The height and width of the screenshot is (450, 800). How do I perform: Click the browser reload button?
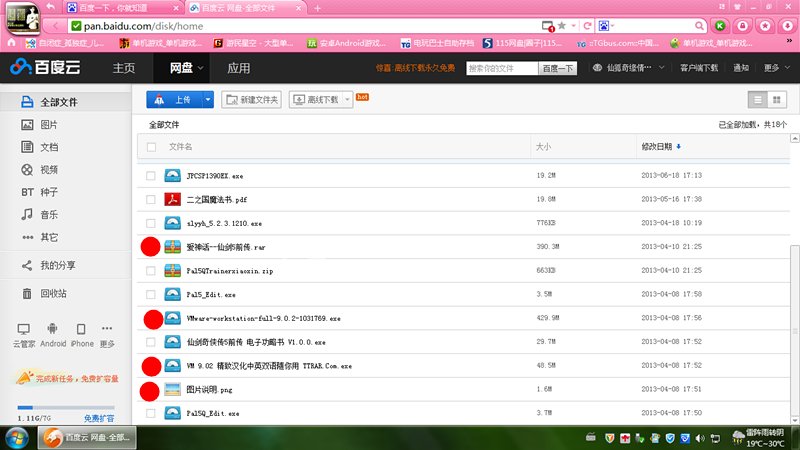point(587,26)
